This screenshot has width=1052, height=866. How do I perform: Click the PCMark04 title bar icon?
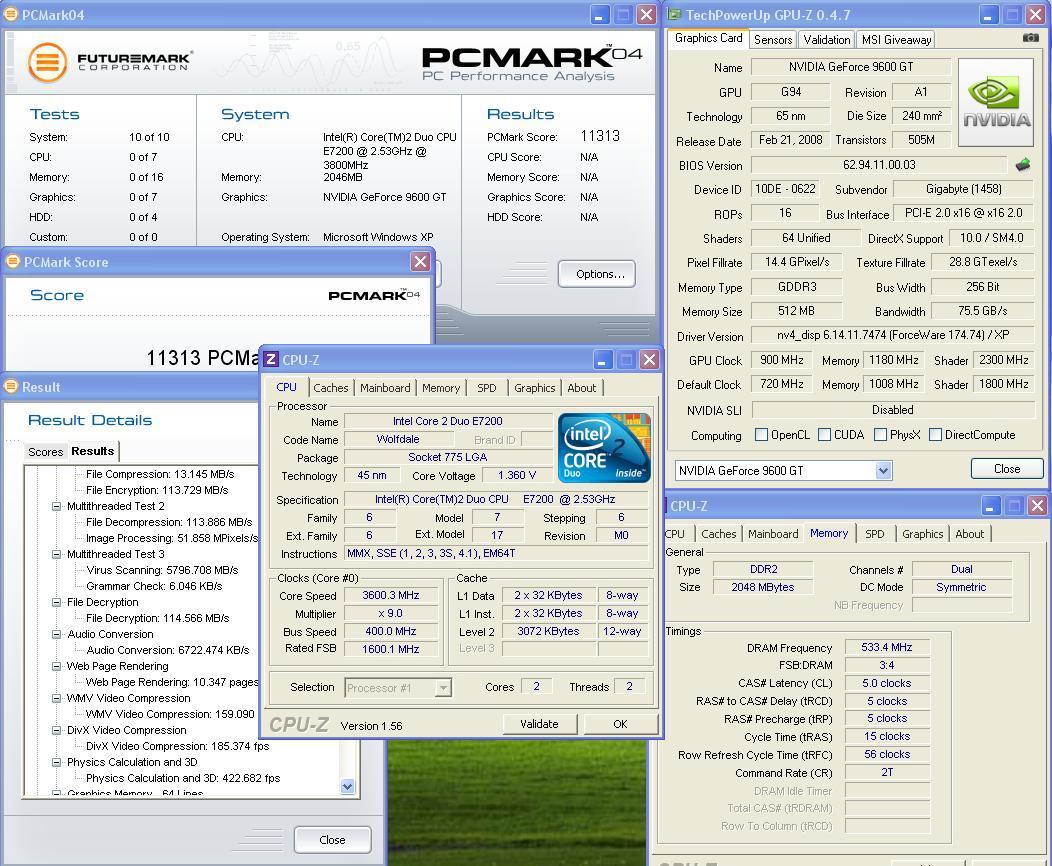coord(11,14)
